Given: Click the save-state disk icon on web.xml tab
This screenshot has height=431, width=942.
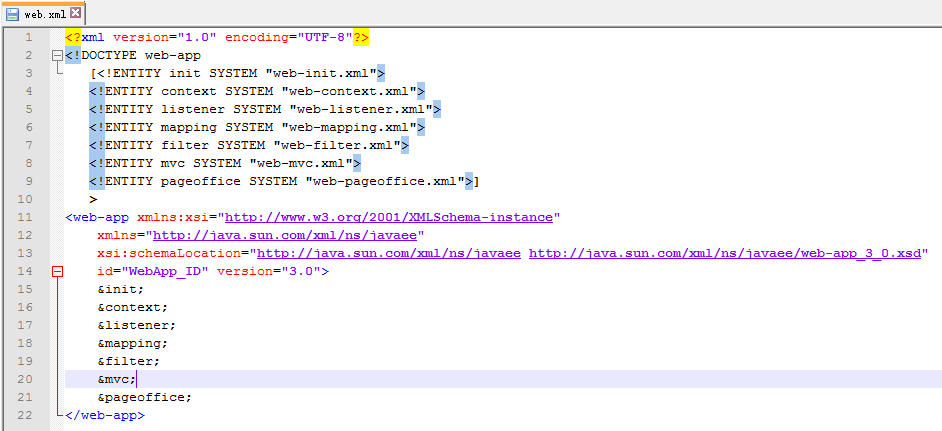Looking at the screenshot, I should (x=13, y=14).
